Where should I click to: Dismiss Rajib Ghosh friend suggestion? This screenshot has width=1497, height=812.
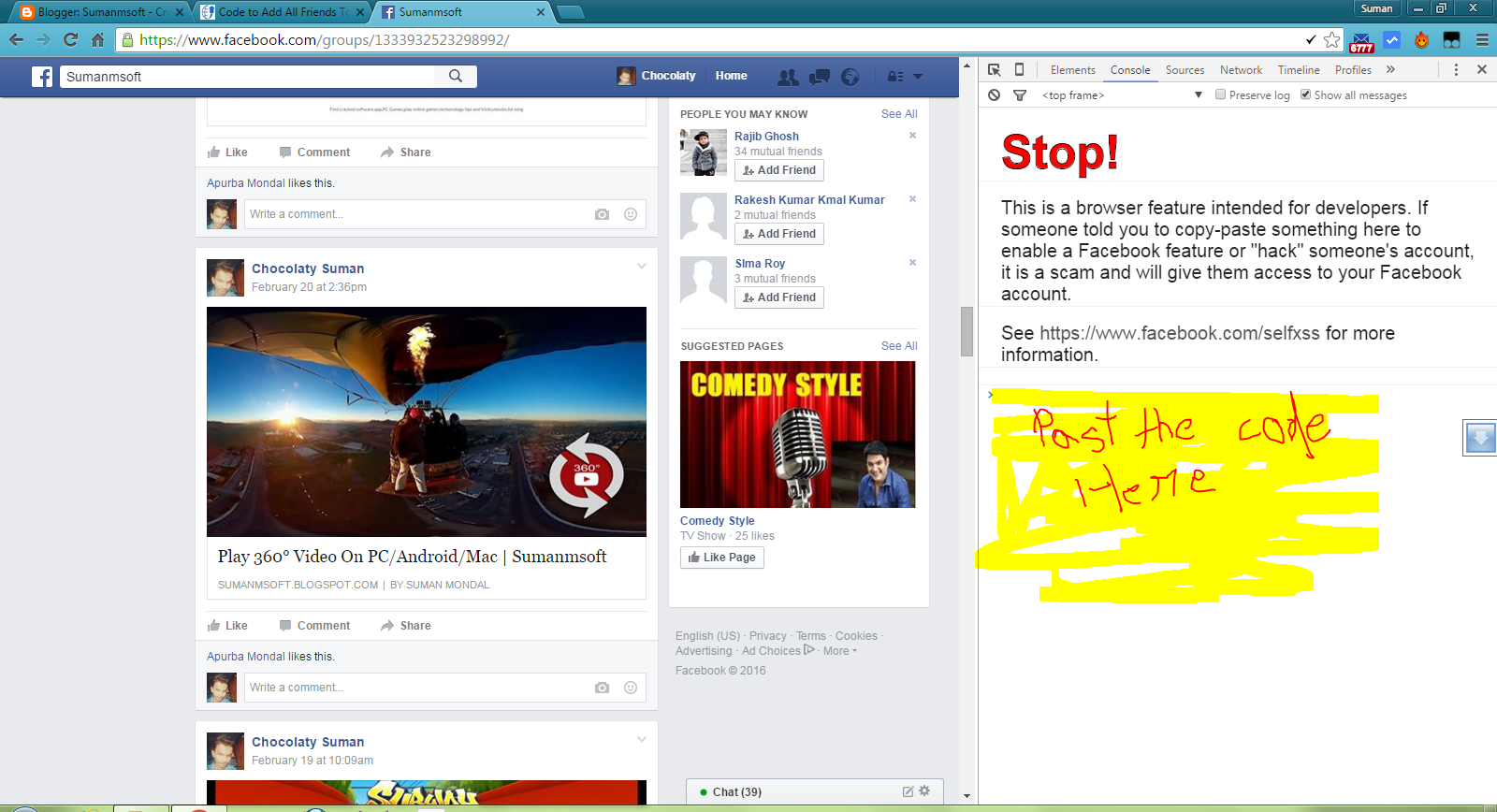[x=912, y=136]
